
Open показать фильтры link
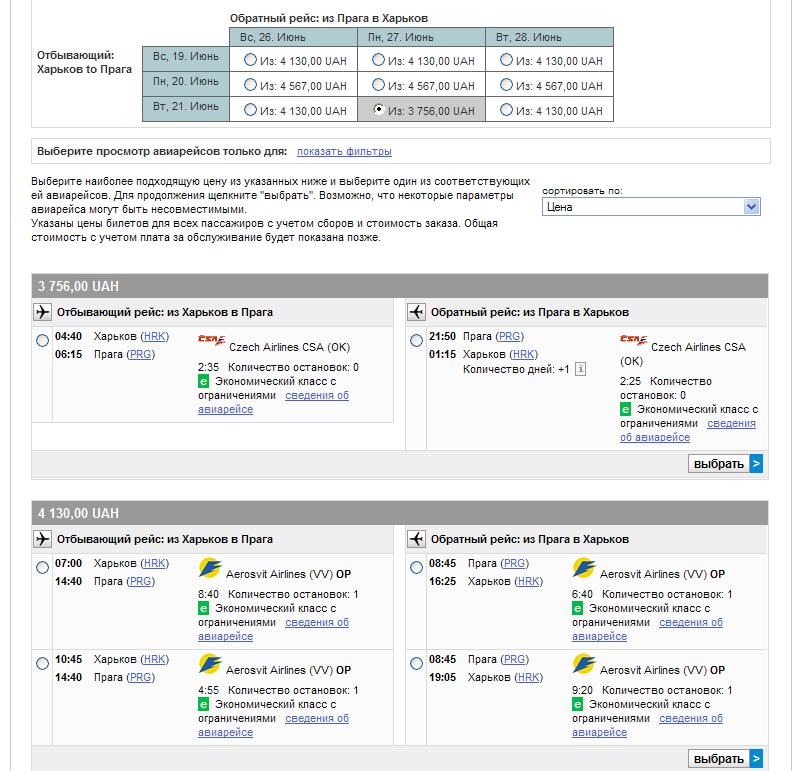[344, 152]
